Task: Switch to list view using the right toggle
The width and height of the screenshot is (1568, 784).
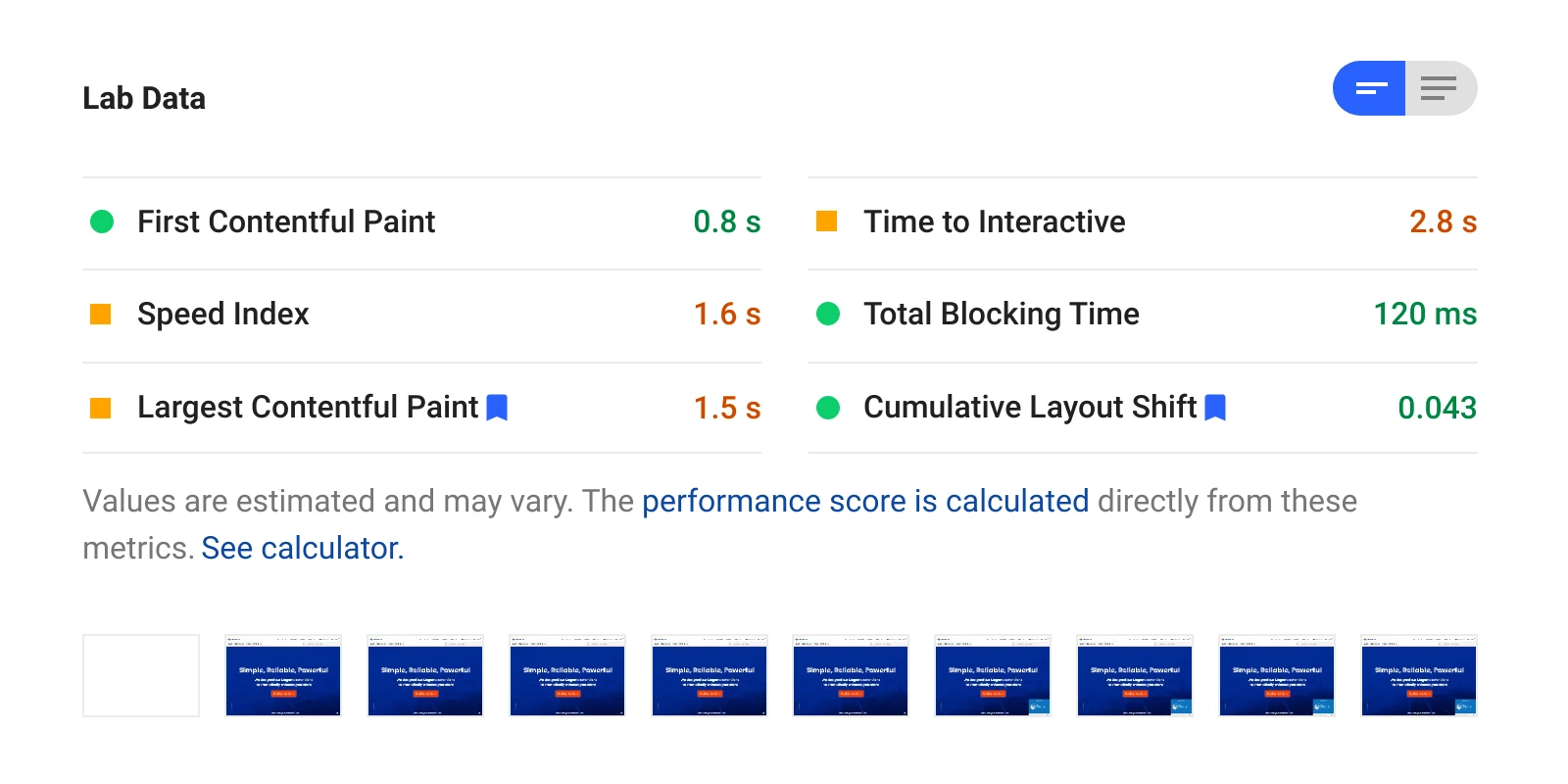Action: [1439, 87]
